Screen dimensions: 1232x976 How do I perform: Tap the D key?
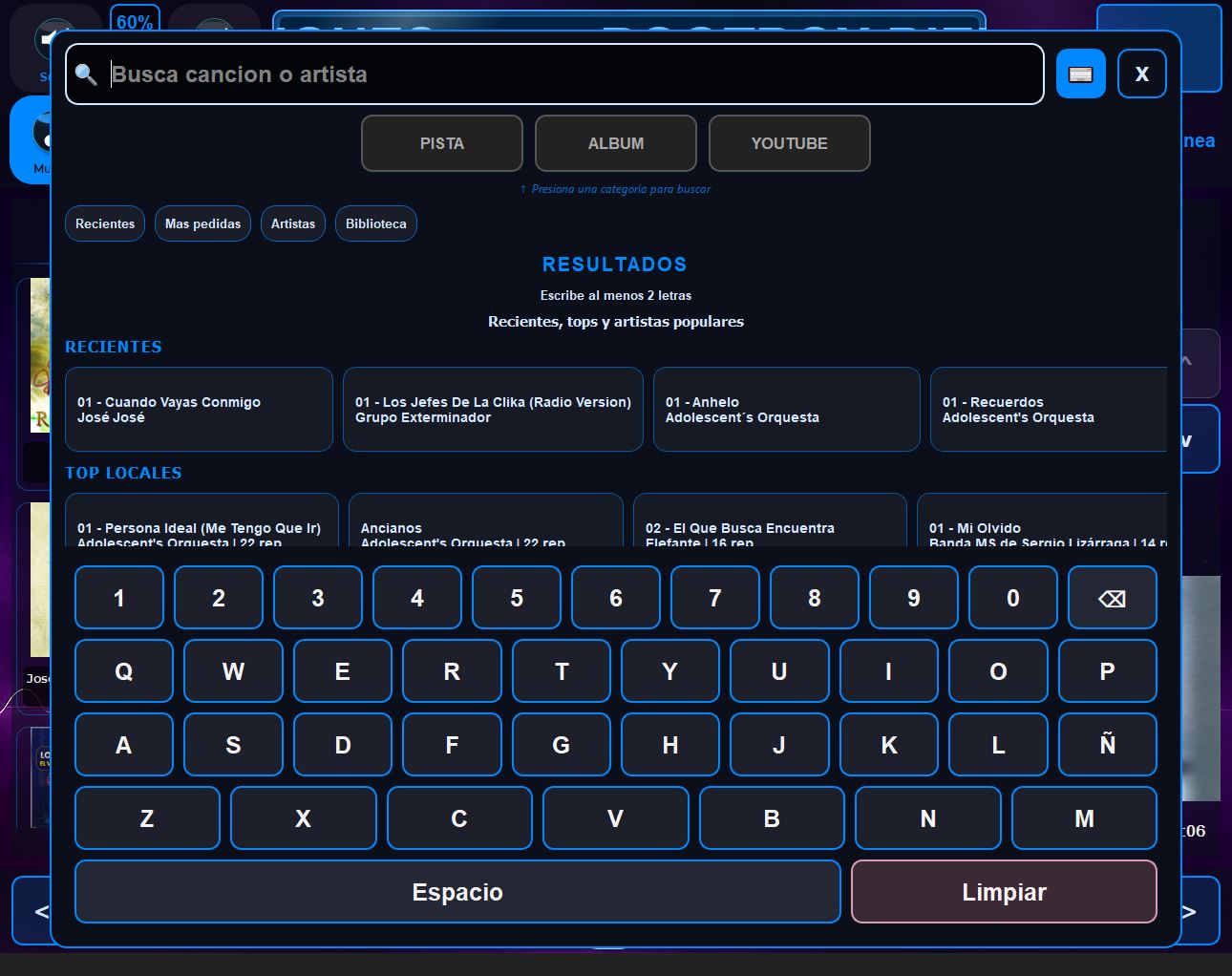pyautogui.click(x=343, y=745)
